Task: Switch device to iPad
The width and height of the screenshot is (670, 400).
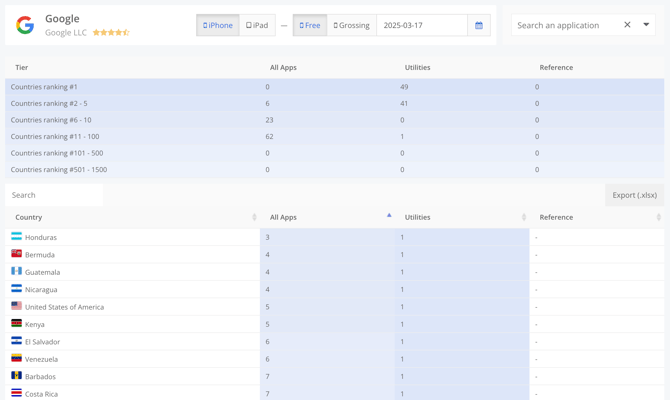Action: 257,25
